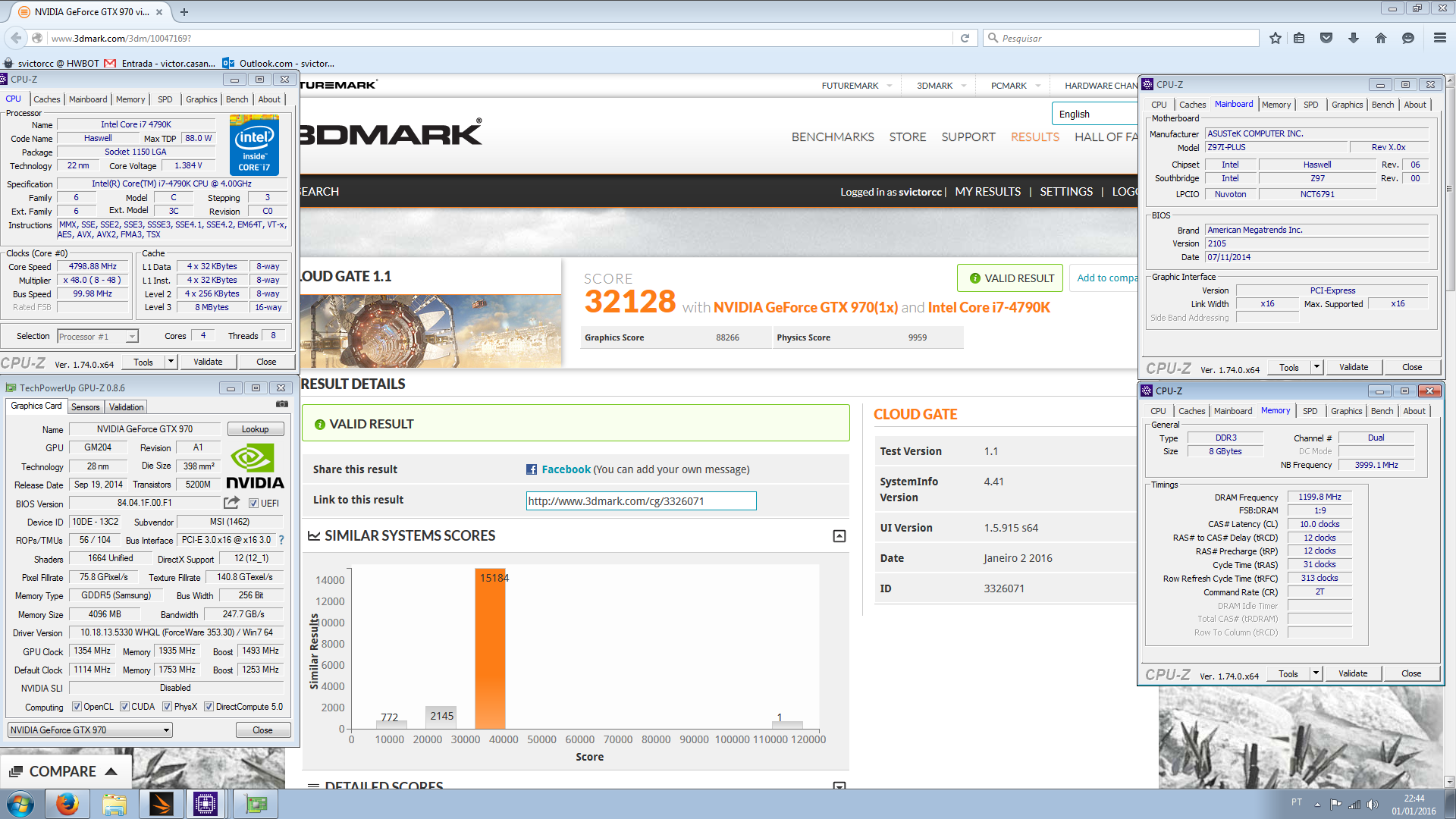Share result via Facebook icon
Viewport: 1456px width, 819px height.
pos(532,469)
